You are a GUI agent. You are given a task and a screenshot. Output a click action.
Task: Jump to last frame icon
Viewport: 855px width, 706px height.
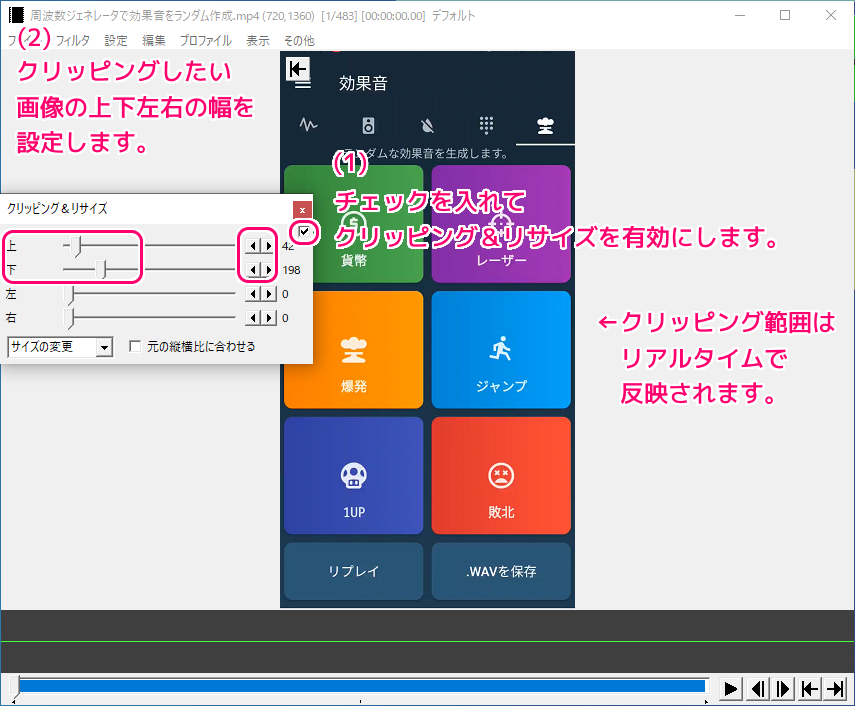tap(835, 689)
